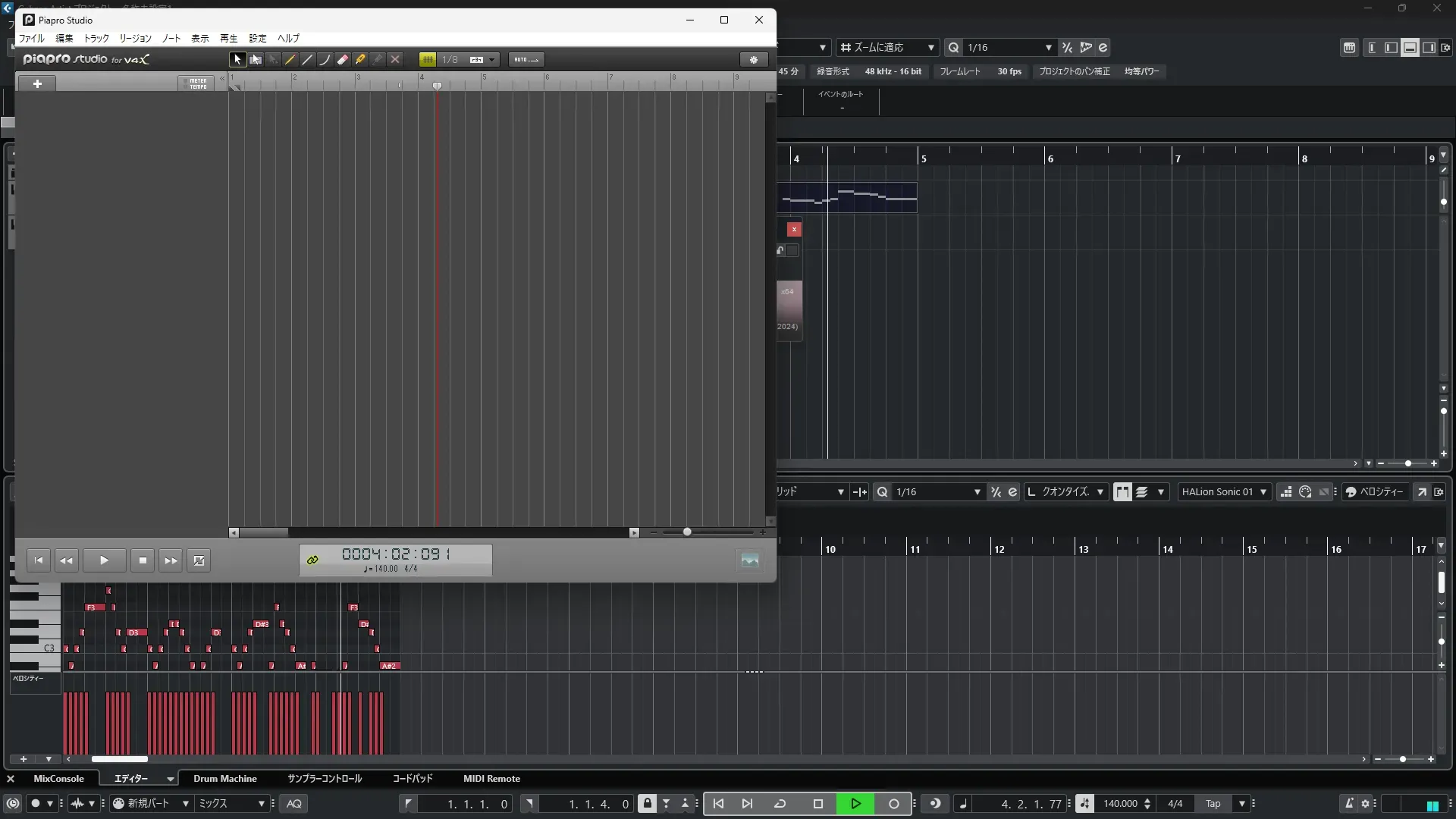Select the arrow pointer tool in Piapro Studio
Image resolution: width=1456 pixels, height=819 pixels.
click(x=237, y=59)
